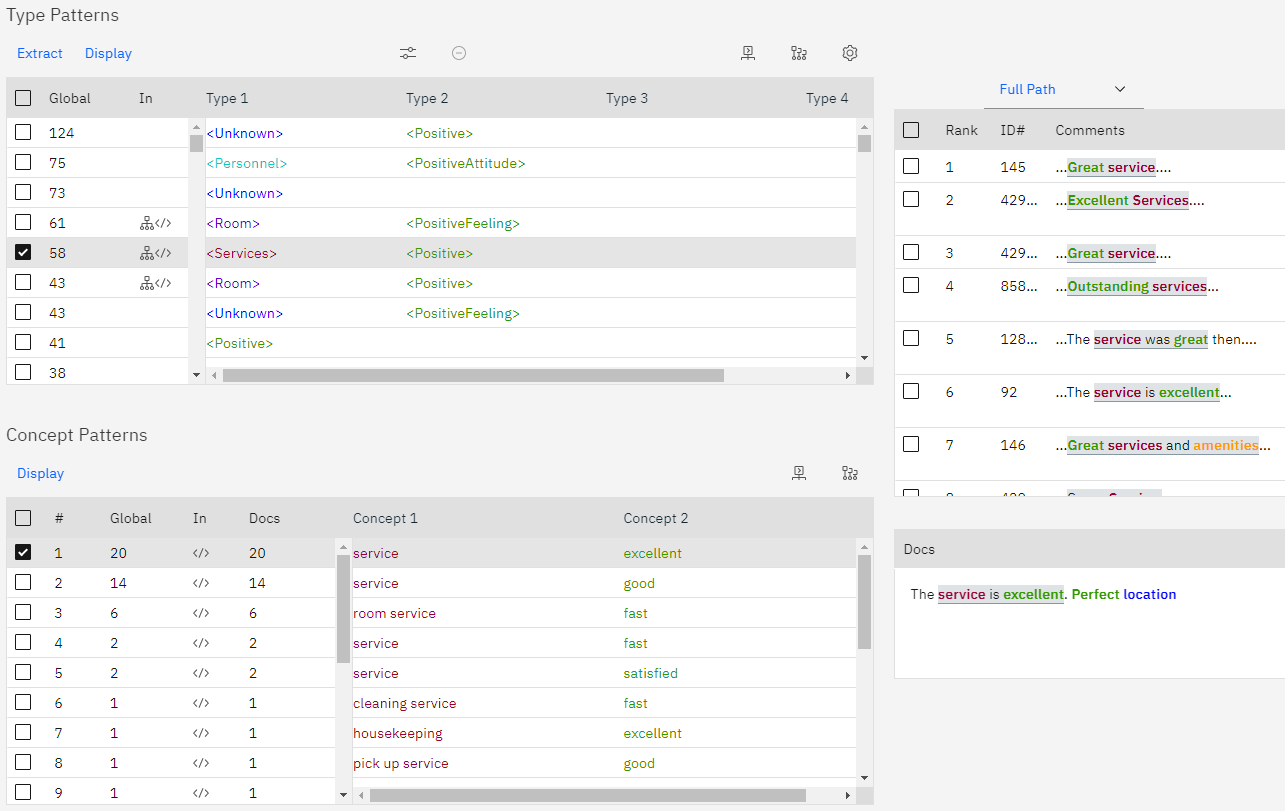
Task: Click the Type Patterns horizontal scrollbar thumb
Action: tap(473, 375)
